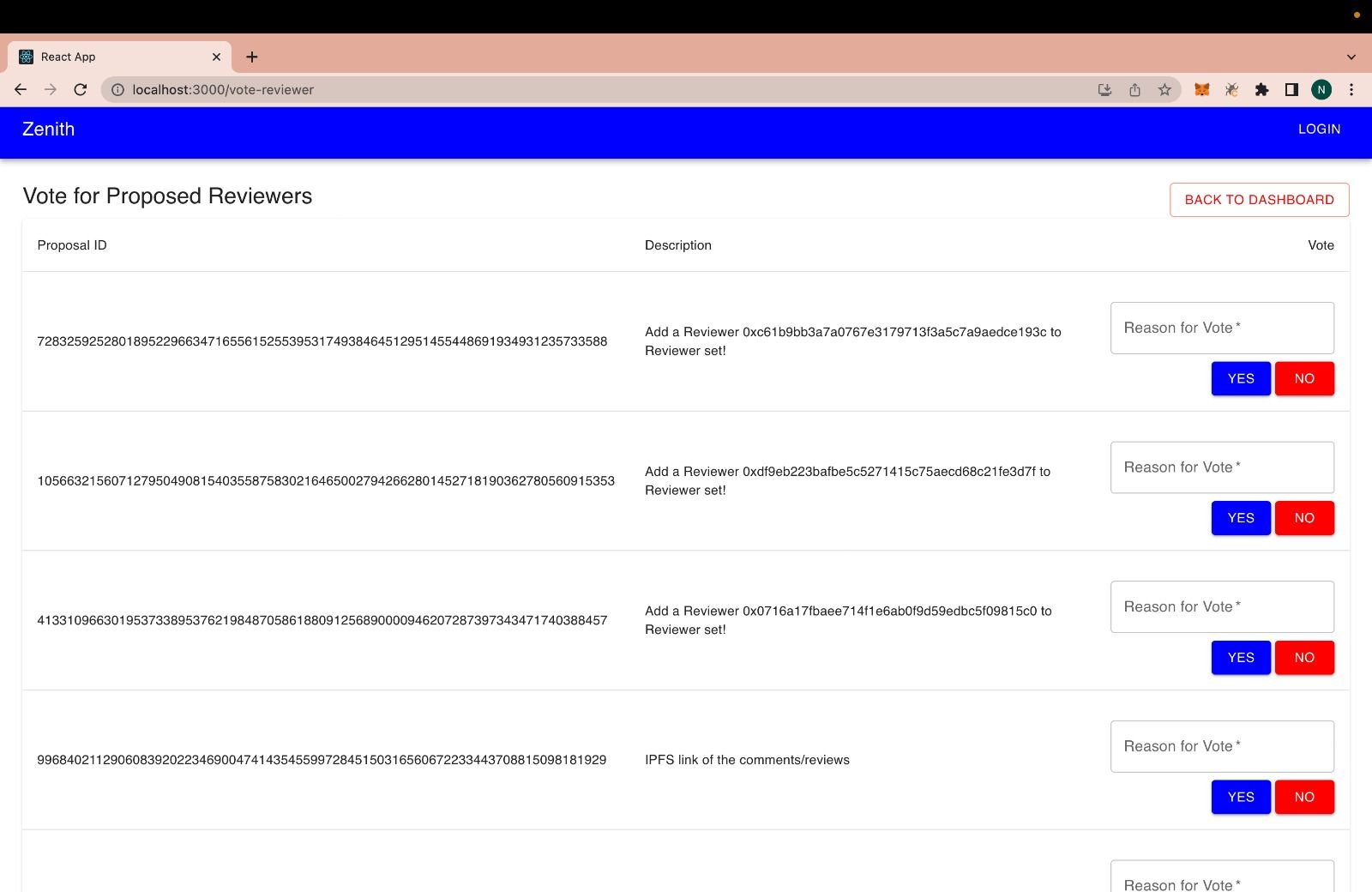Select proposal ID starting 99684021129

point(322,760)
